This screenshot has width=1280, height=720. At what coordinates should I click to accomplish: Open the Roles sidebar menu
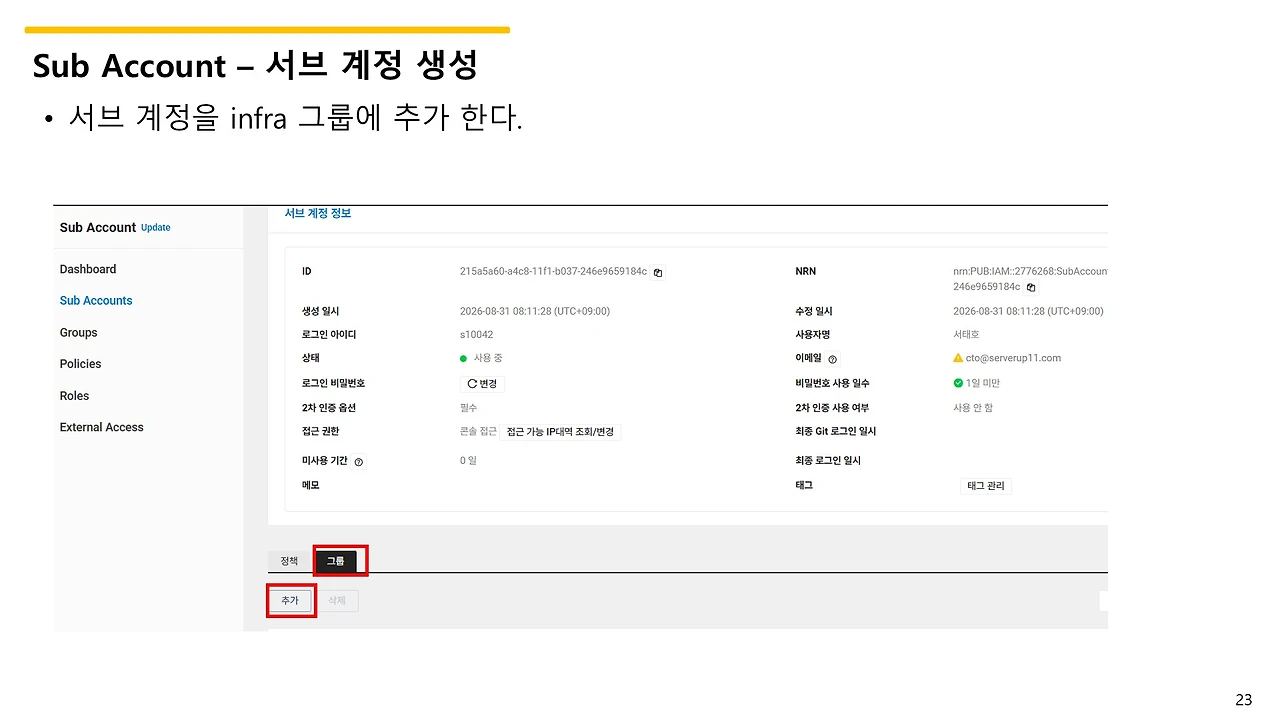click(75, 396)
